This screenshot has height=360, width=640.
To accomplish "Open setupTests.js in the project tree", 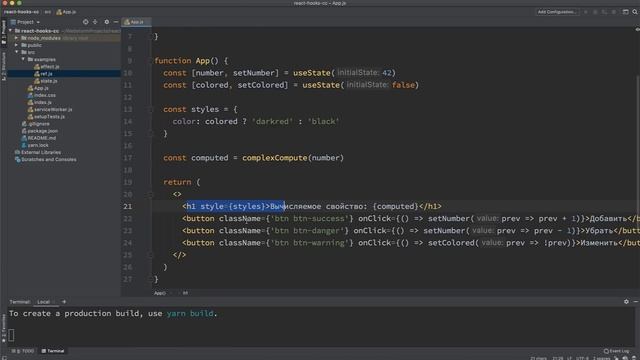I will click(x=46, y=116).
